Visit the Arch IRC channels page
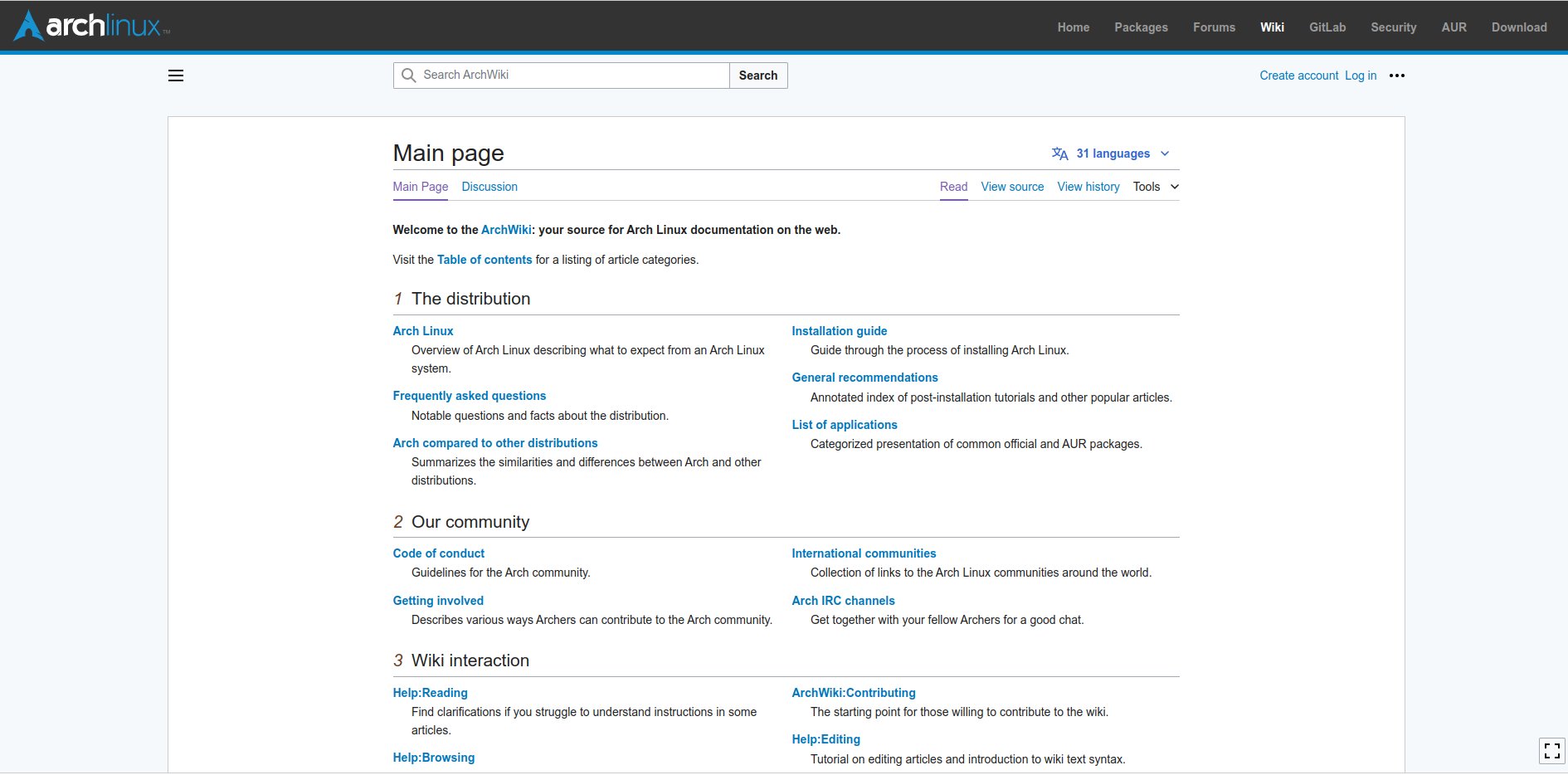Screen dimensions: 1568x775 [843, 601]
